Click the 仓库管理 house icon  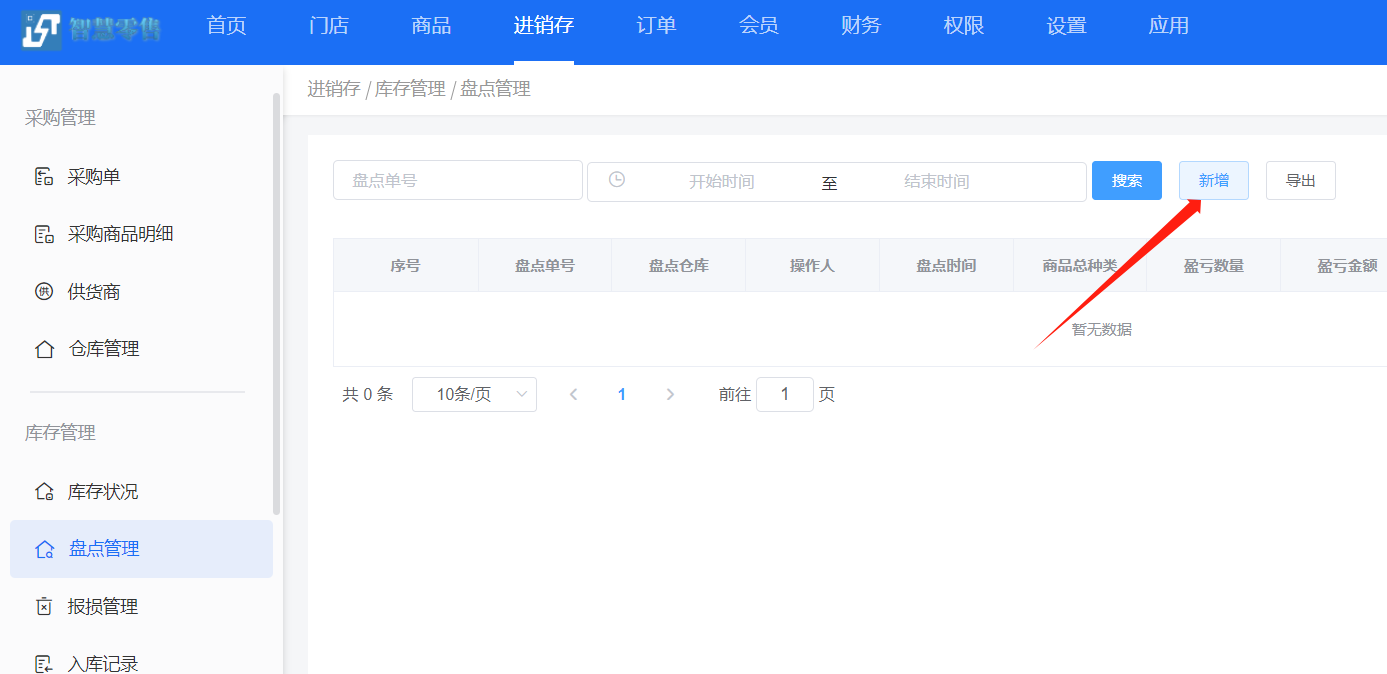pyautogui.click(x=44, y=349)
